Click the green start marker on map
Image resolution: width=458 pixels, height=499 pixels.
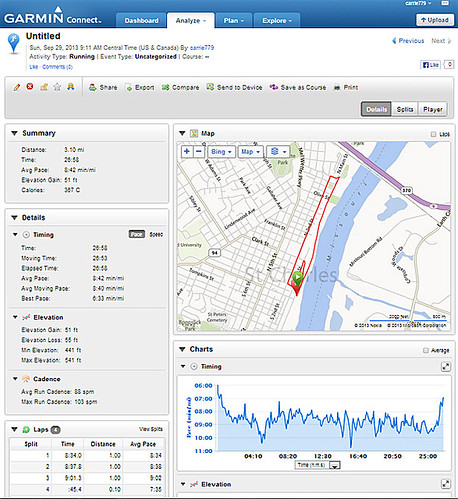tap(297, 278)
